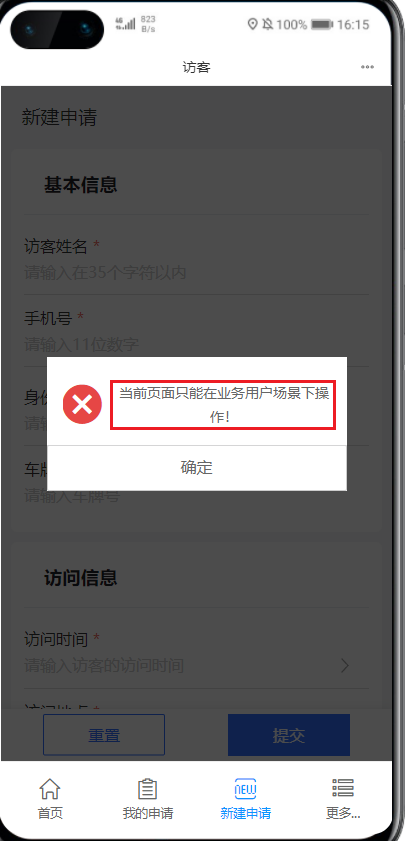The image size is (405, 841).
Task: Tap the location icon in status bar
Action: click(x=252, y=24)
